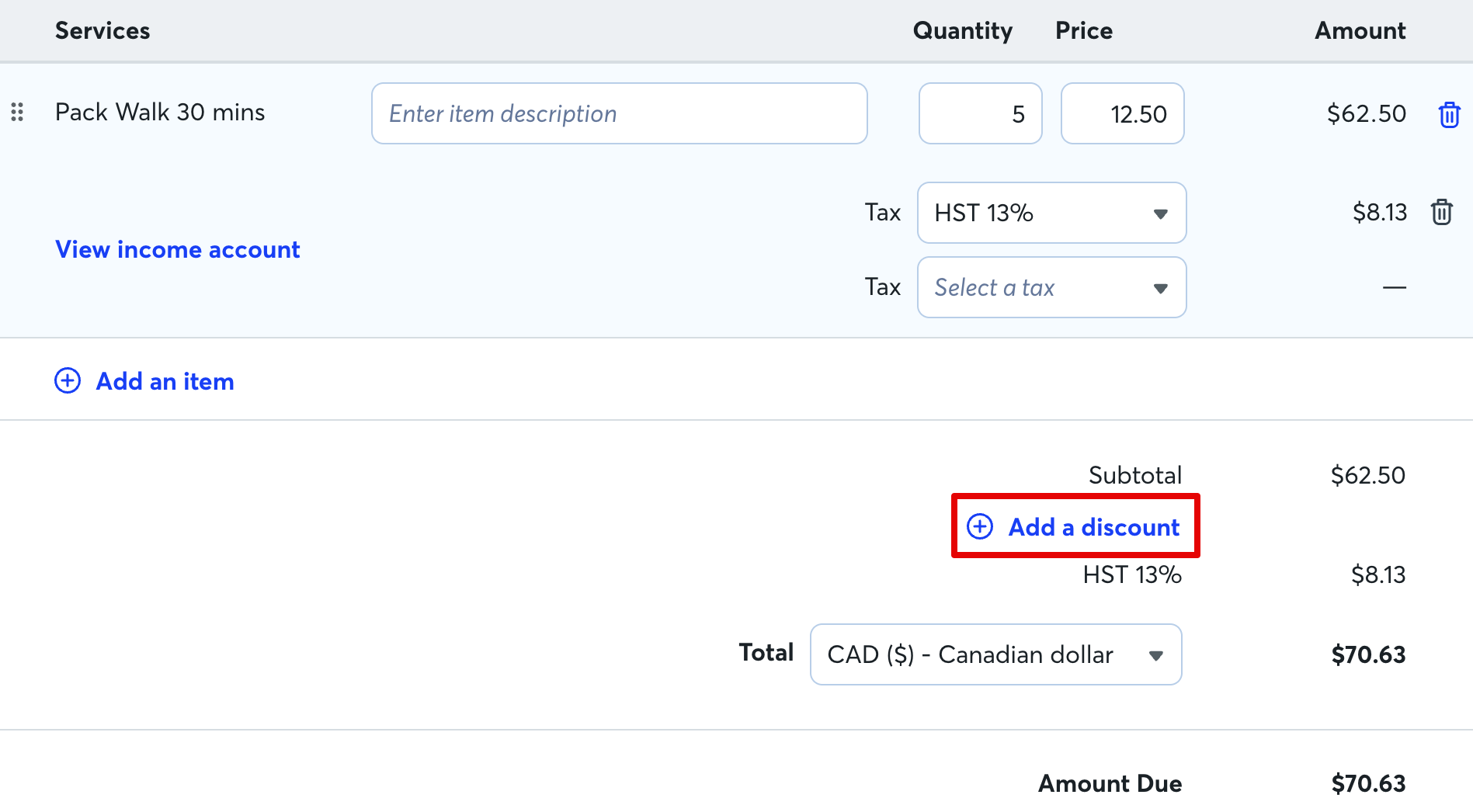
Task: Open the CAD currency dropdown
Action: [995, 654]
